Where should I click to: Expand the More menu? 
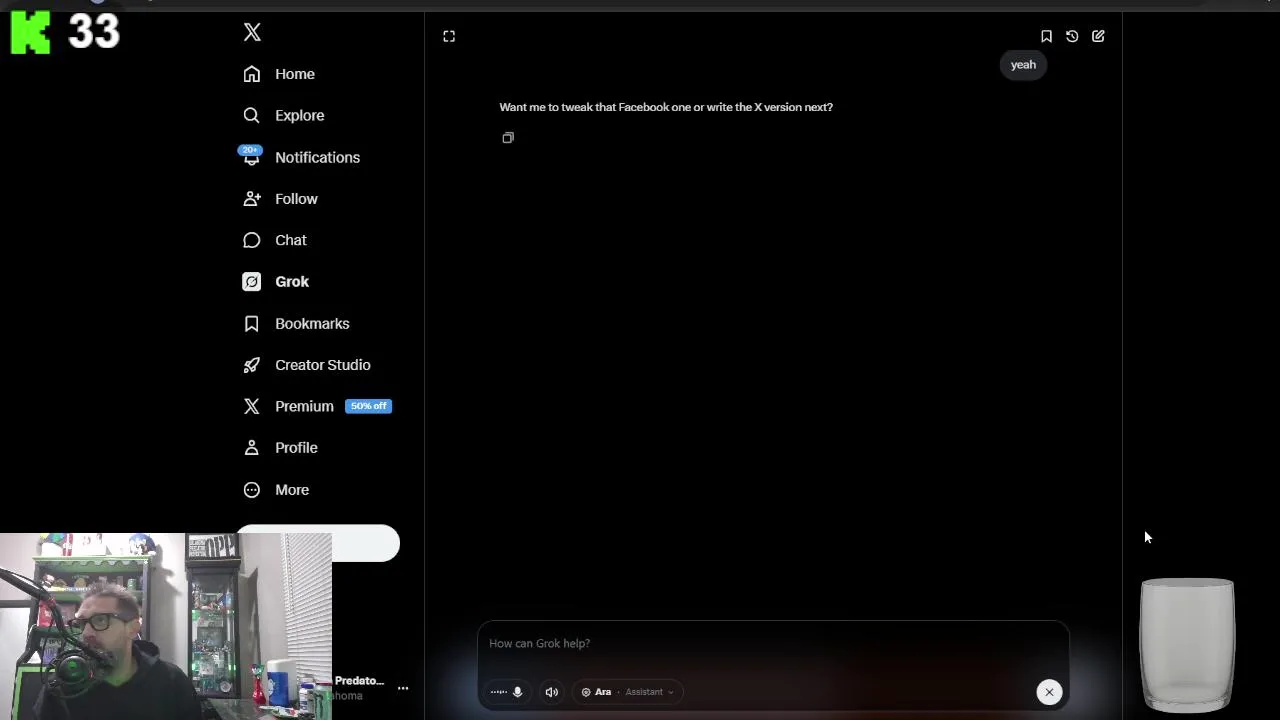[x=277, y=490]
